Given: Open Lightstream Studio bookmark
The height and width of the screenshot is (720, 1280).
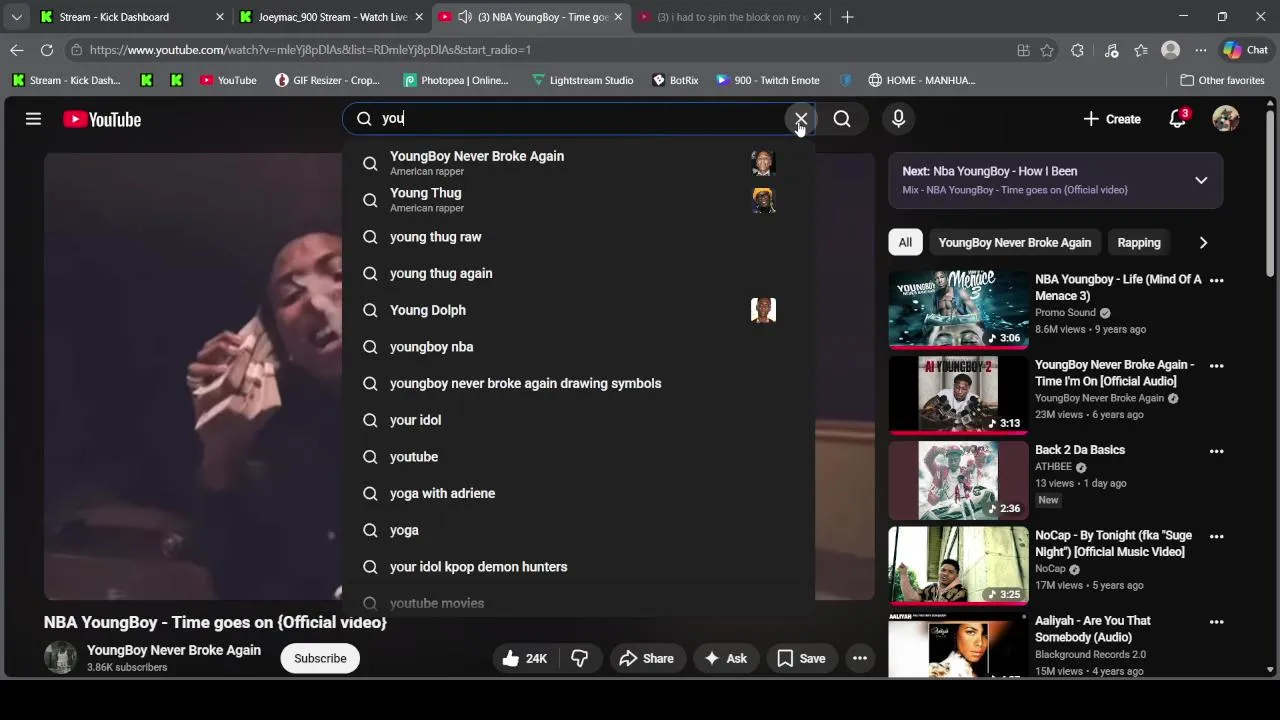Looking at the screenshot, I should 582,80.
